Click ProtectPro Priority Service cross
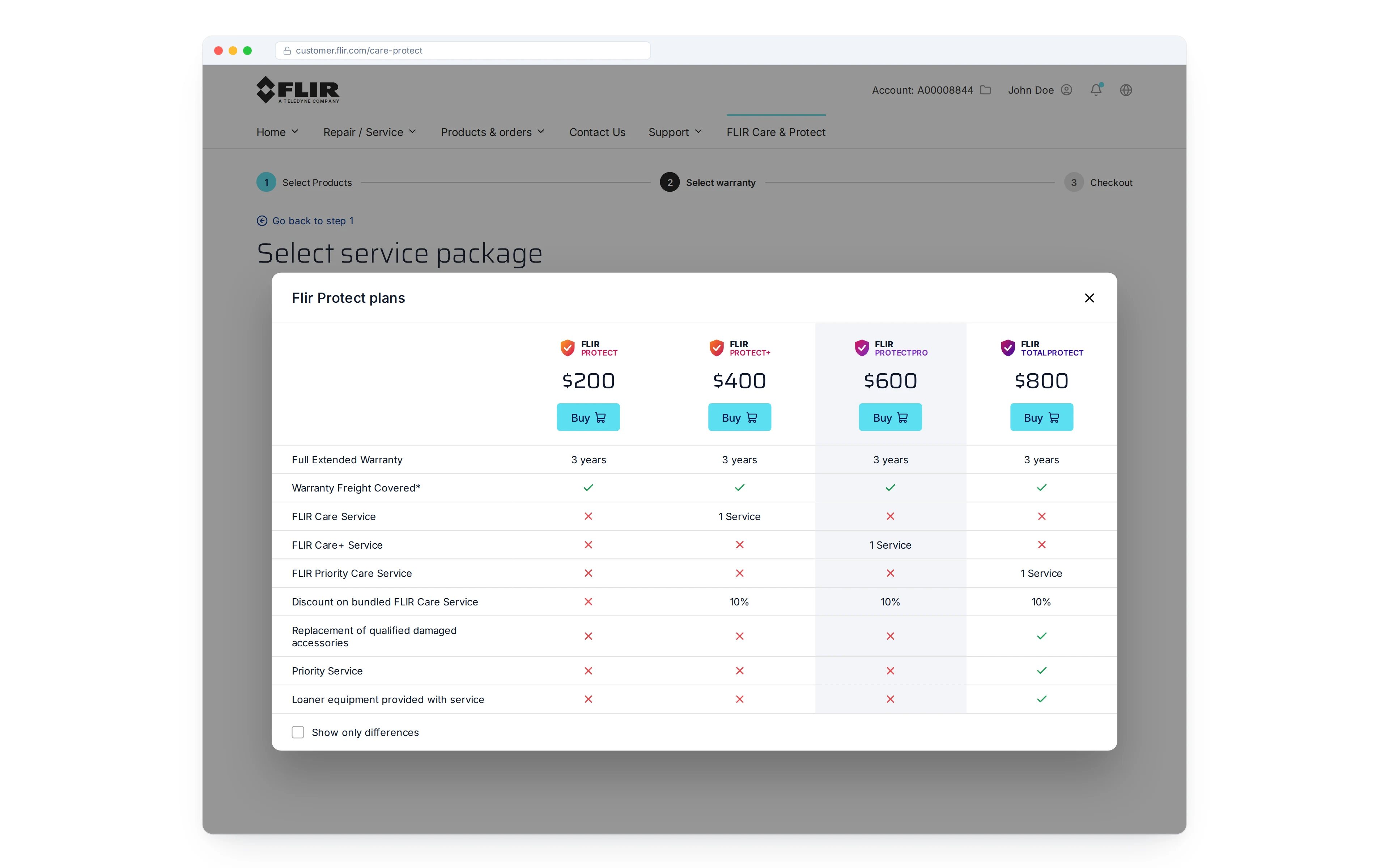The width and height of the screenshot is (1389, 868). click(x=890, y=671)
